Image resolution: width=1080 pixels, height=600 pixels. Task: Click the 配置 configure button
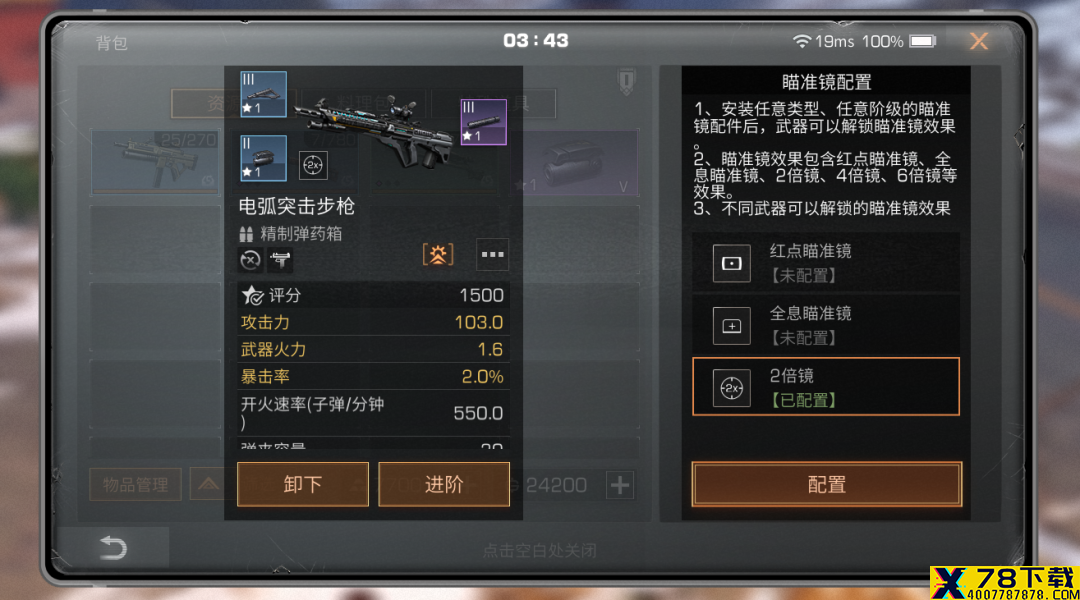click(827, 484)
